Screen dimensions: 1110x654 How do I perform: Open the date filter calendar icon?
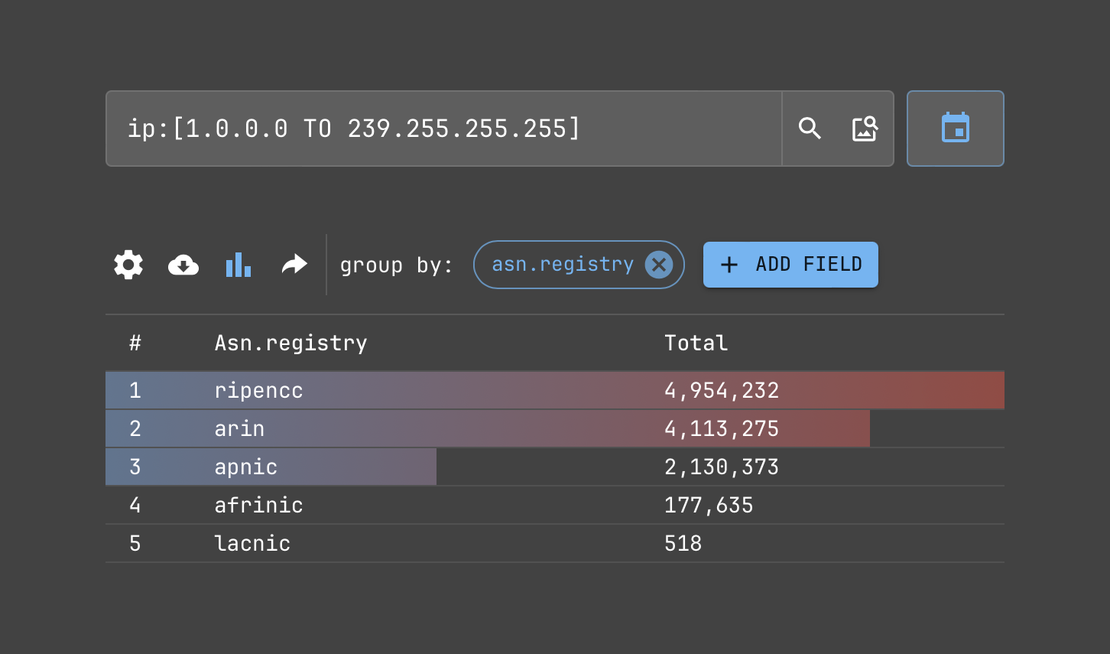(955, 128)
